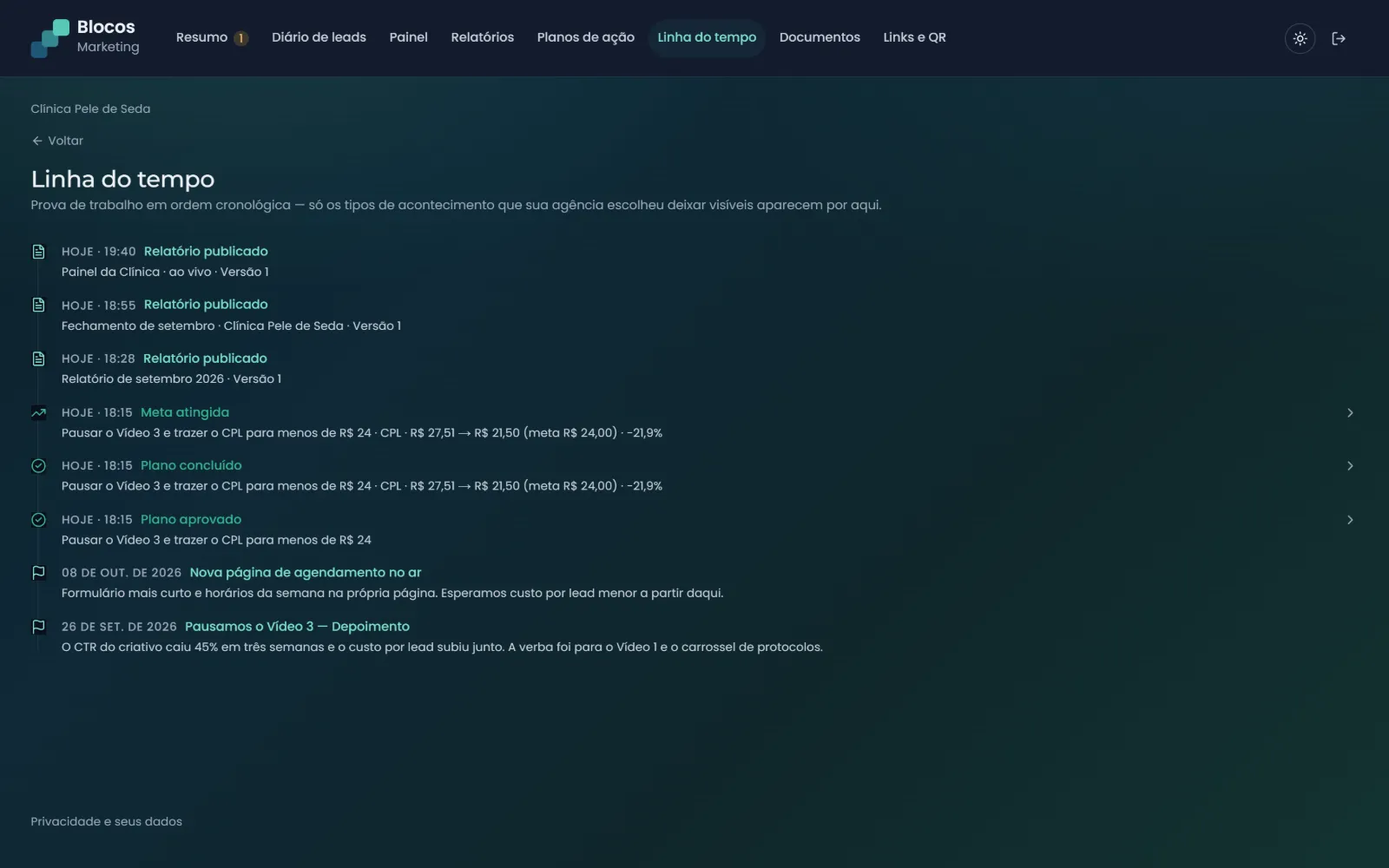Click the document icon beside the Fechamento de setembro entry

[x=38, y=305]
